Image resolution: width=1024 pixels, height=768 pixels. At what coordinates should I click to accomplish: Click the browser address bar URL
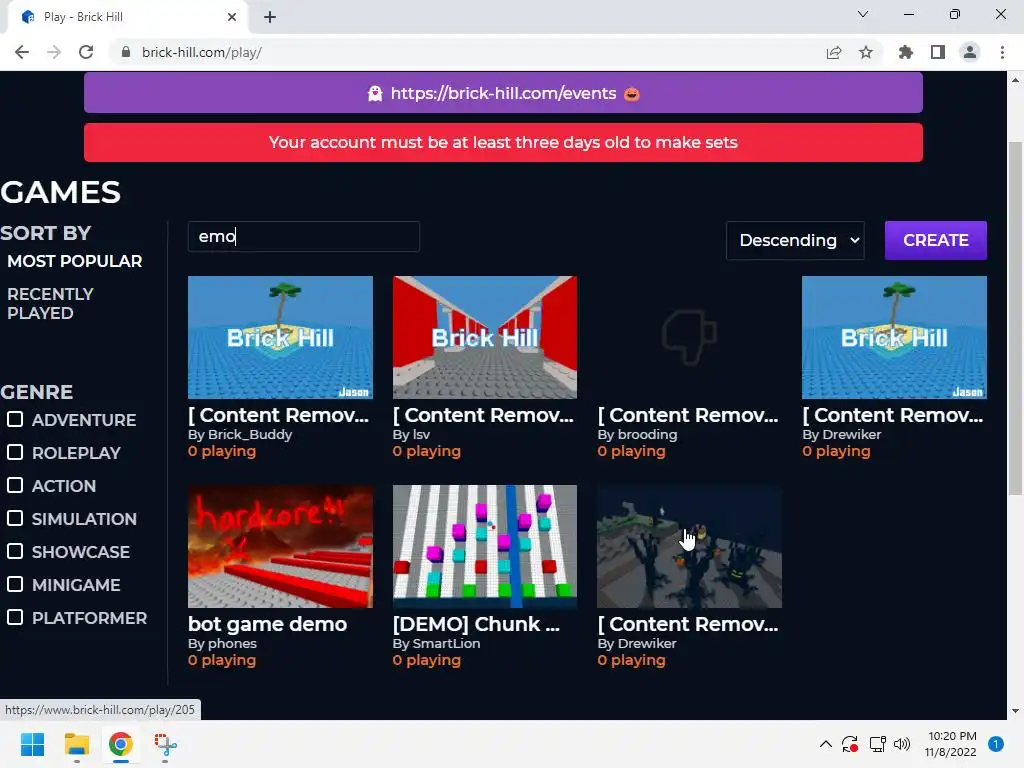click(x=202, y=52)
